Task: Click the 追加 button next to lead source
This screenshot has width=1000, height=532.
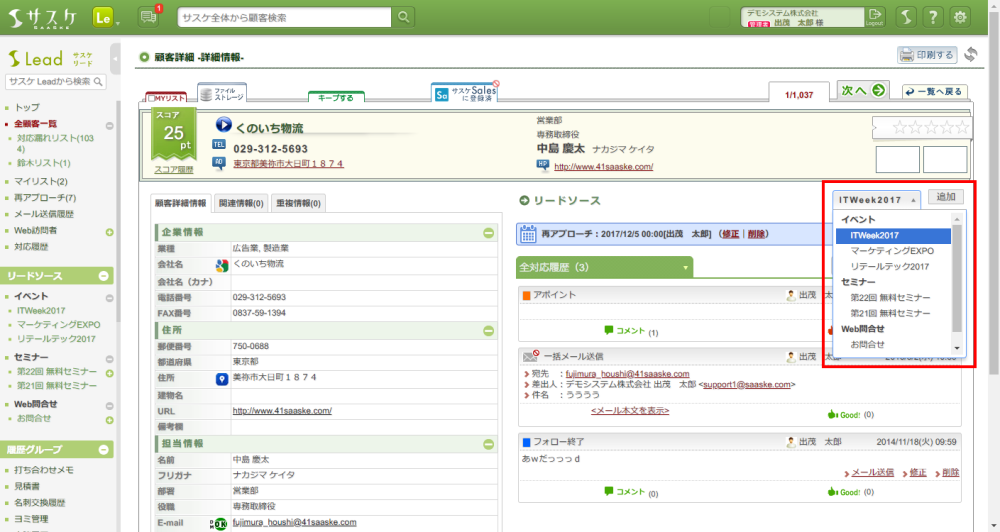Action: click(x=945, y=197)
